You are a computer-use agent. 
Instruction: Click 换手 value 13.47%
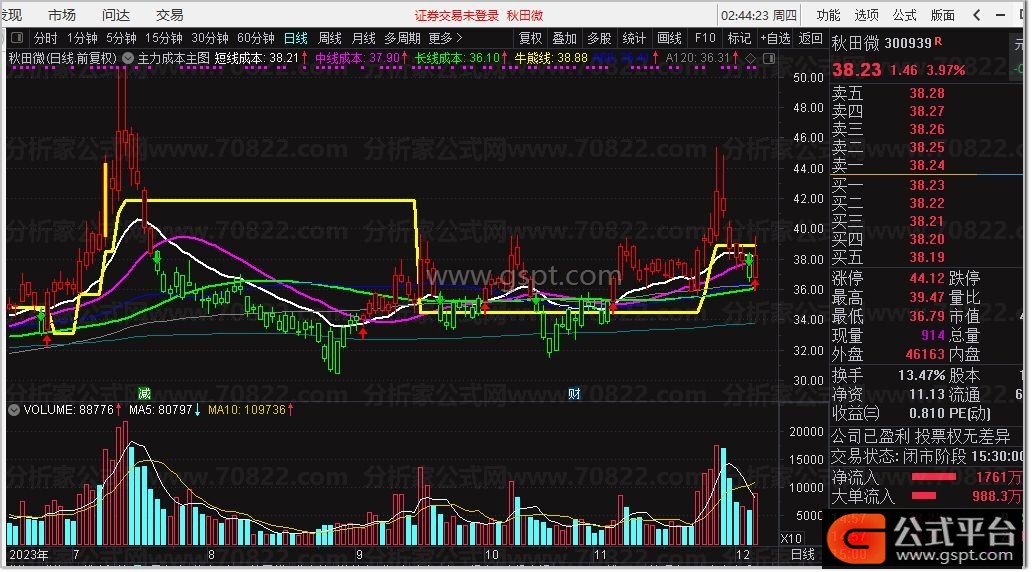click(x=921, y=375)
